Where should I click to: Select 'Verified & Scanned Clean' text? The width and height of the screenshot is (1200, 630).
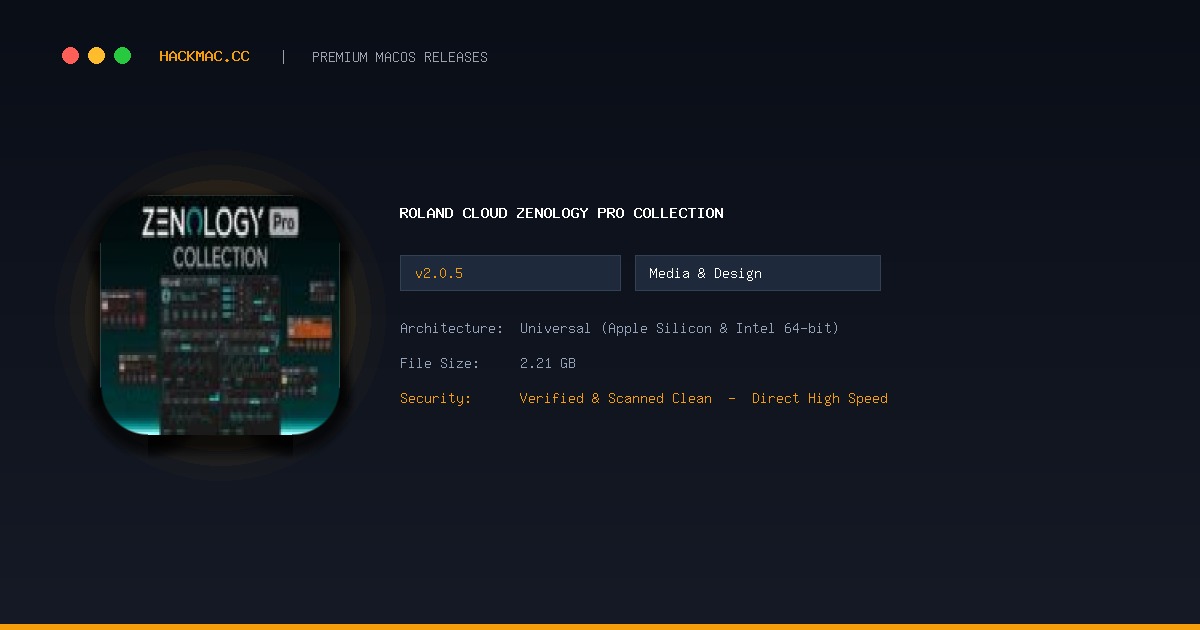(616, 398)
